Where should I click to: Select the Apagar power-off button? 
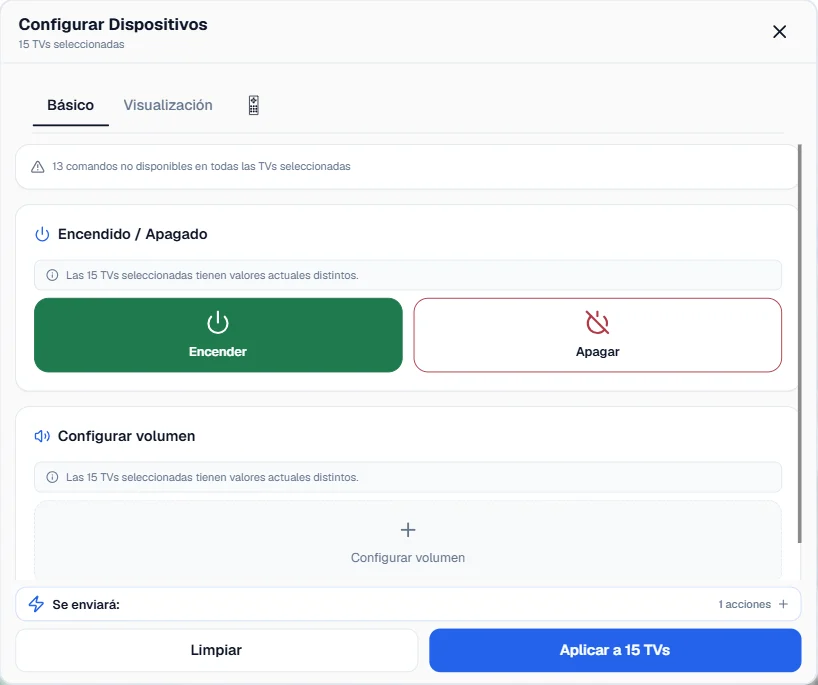597,335
